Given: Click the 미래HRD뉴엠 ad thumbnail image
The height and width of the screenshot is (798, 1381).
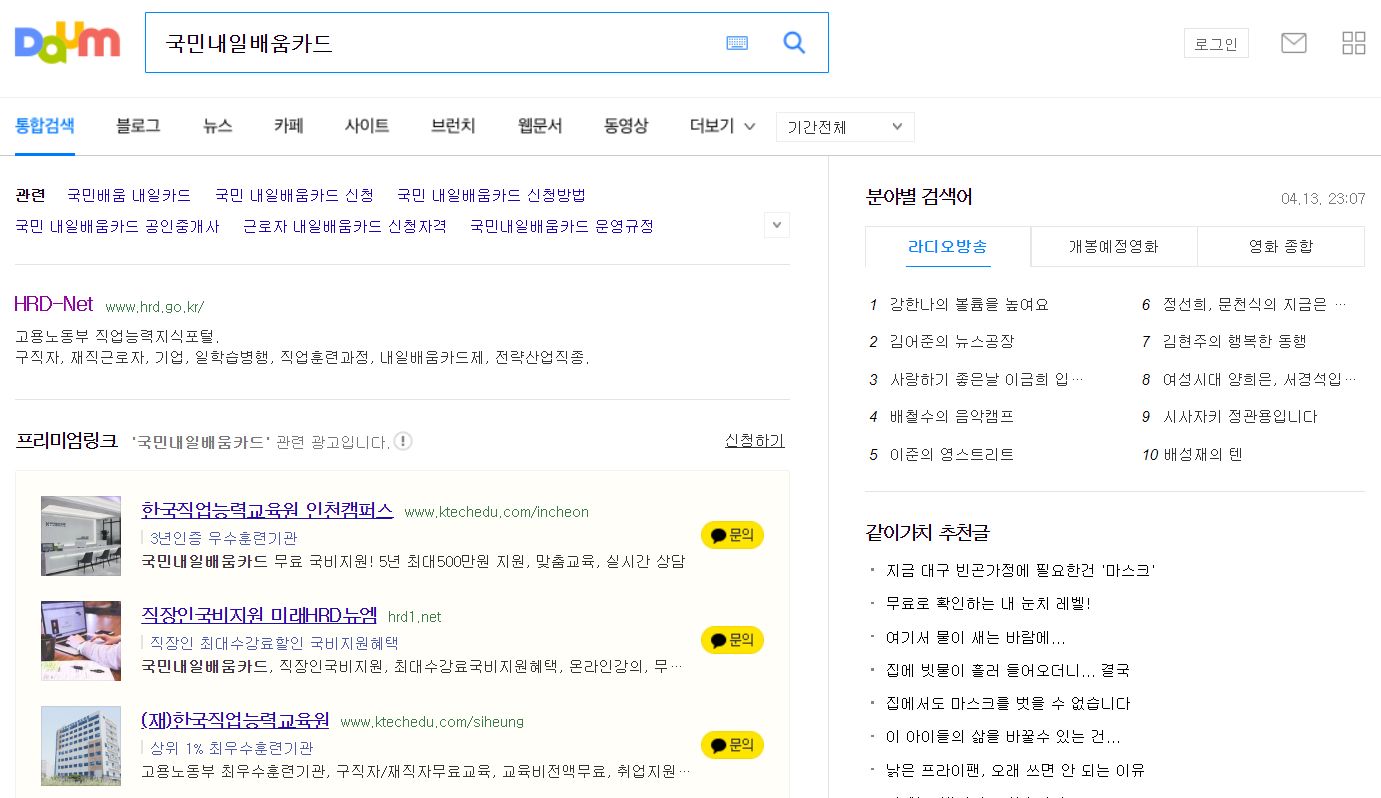Looking at the screenshot, I should pos(81,641).
